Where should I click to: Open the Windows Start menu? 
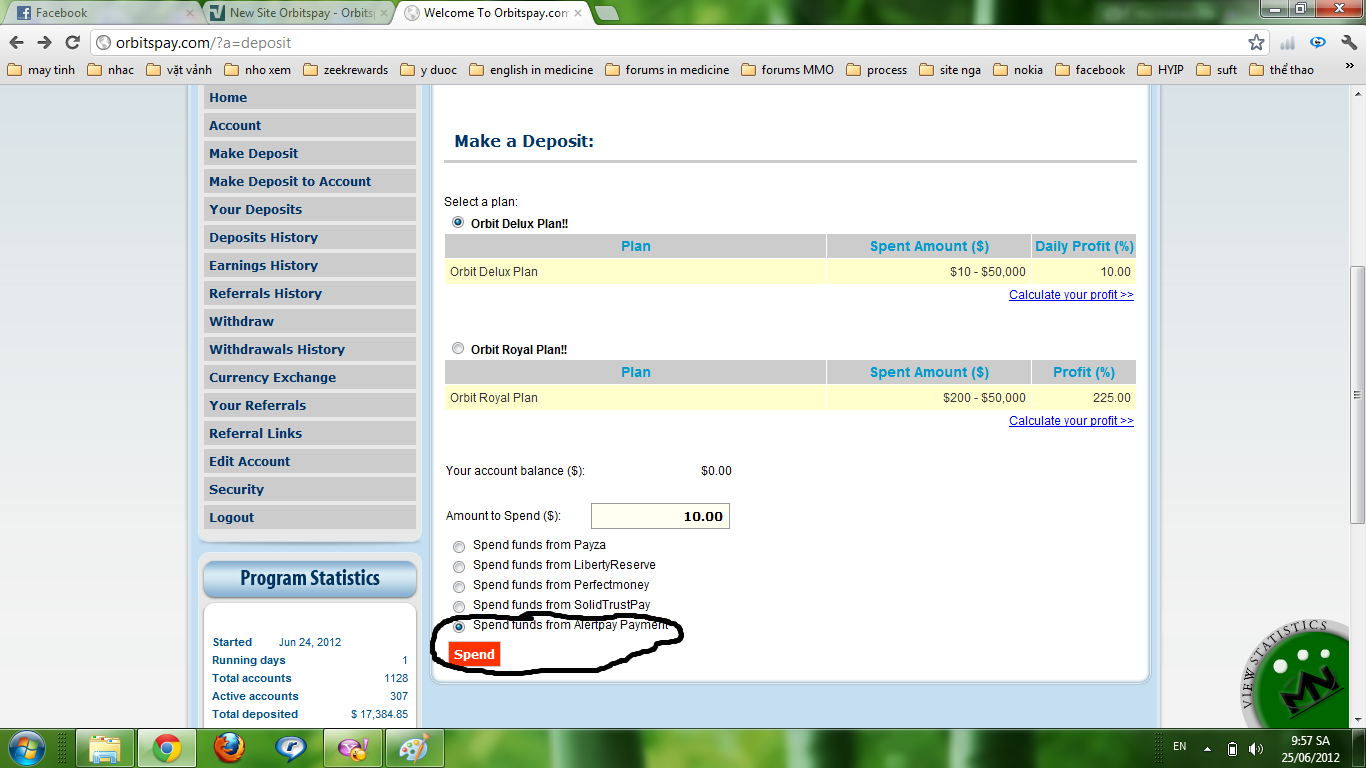[25, 748]
